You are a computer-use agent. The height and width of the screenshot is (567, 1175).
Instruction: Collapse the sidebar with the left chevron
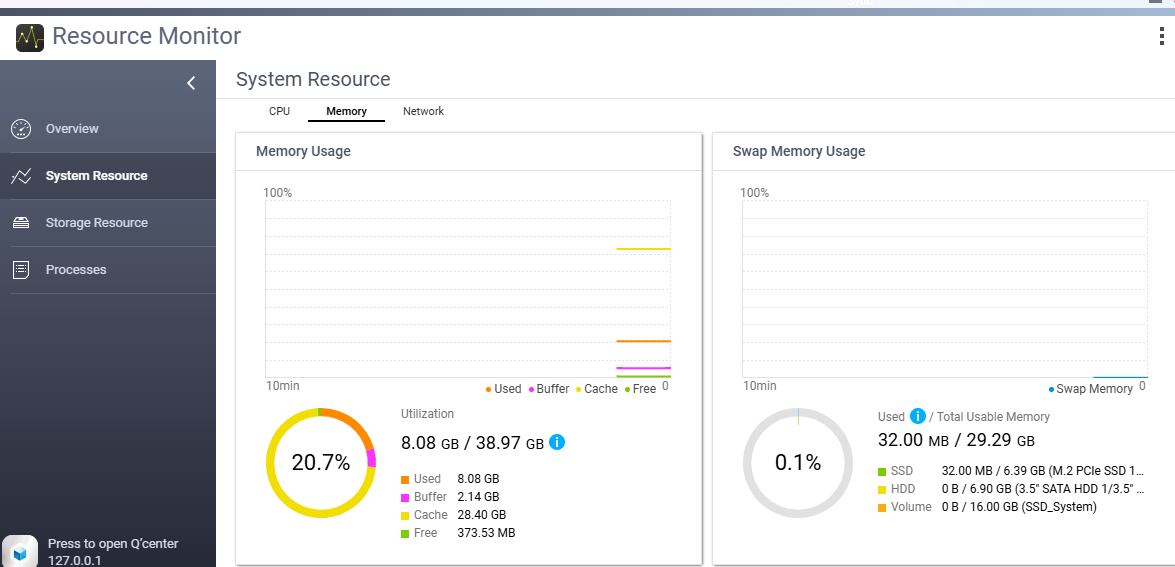(191, 83)
